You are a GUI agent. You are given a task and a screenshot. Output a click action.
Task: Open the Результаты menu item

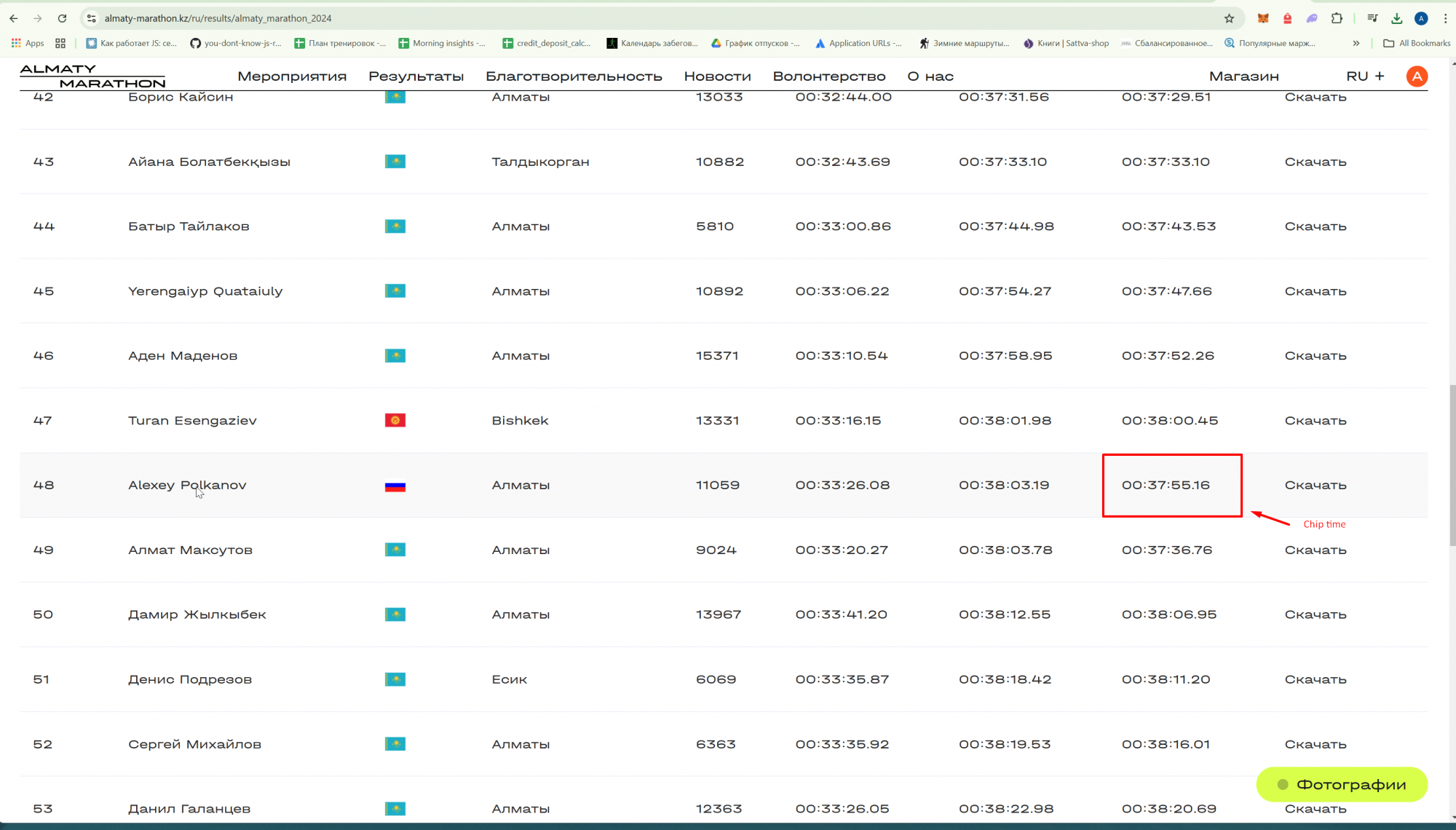click(x=416, y=76)
